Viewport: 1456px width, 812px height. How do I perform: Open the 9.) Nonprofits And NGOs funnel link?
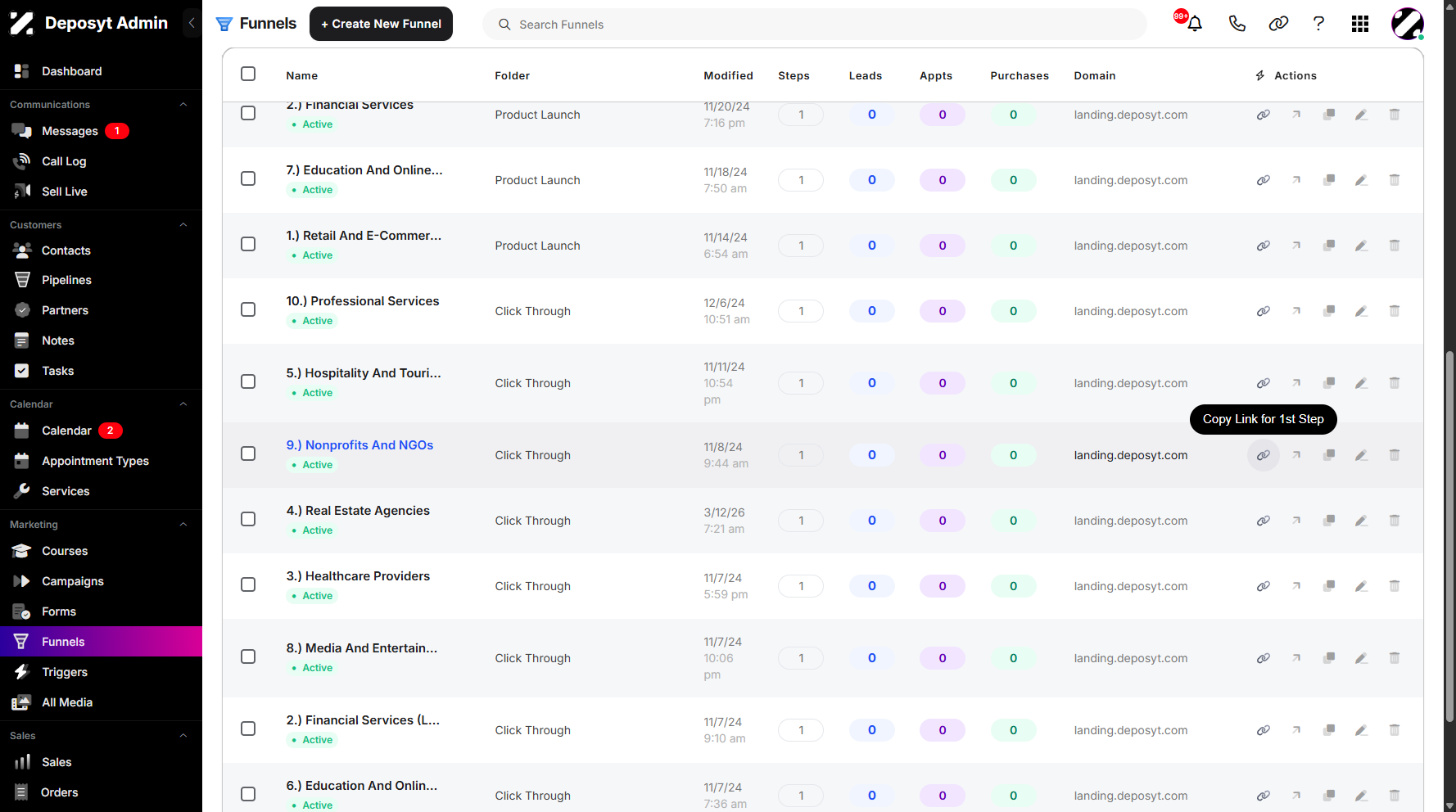(x=359, y=445)
